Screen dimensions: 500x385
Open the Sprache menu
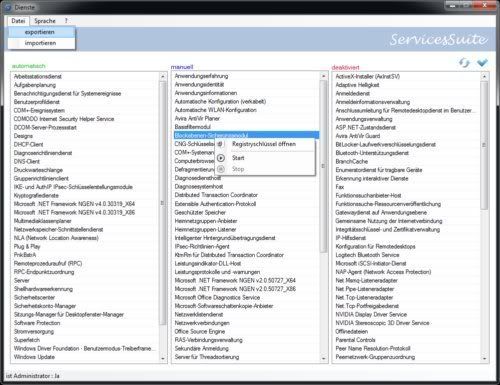click(45, 21)
